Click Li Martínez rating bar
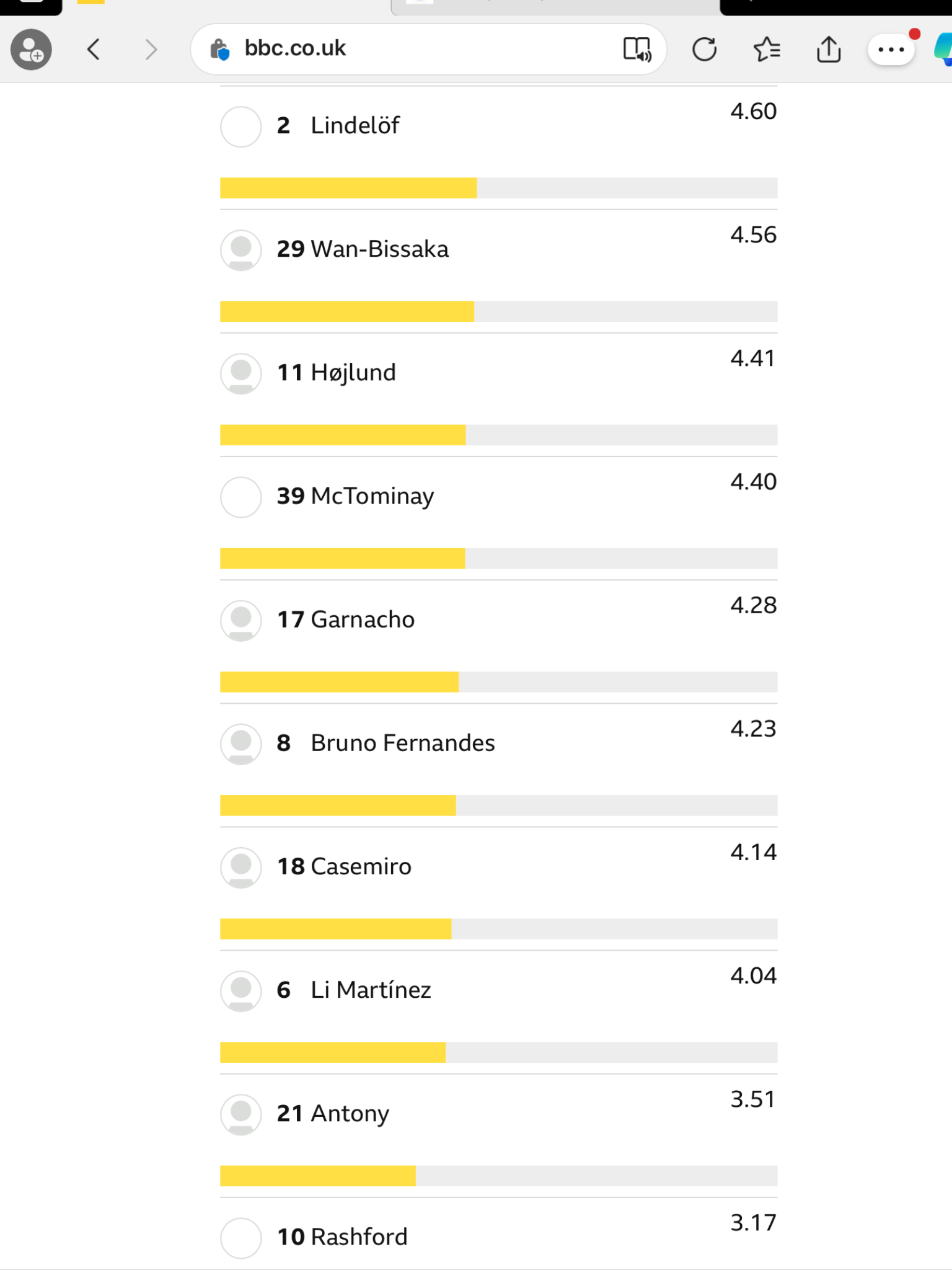This screenshot has width=952, height=1270. click(x=498, y=1052)
